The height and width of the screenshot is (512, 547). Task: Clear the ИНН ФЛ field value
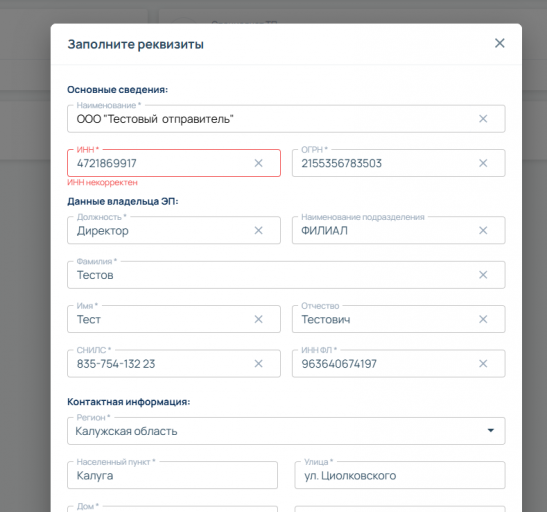(483, 364)
